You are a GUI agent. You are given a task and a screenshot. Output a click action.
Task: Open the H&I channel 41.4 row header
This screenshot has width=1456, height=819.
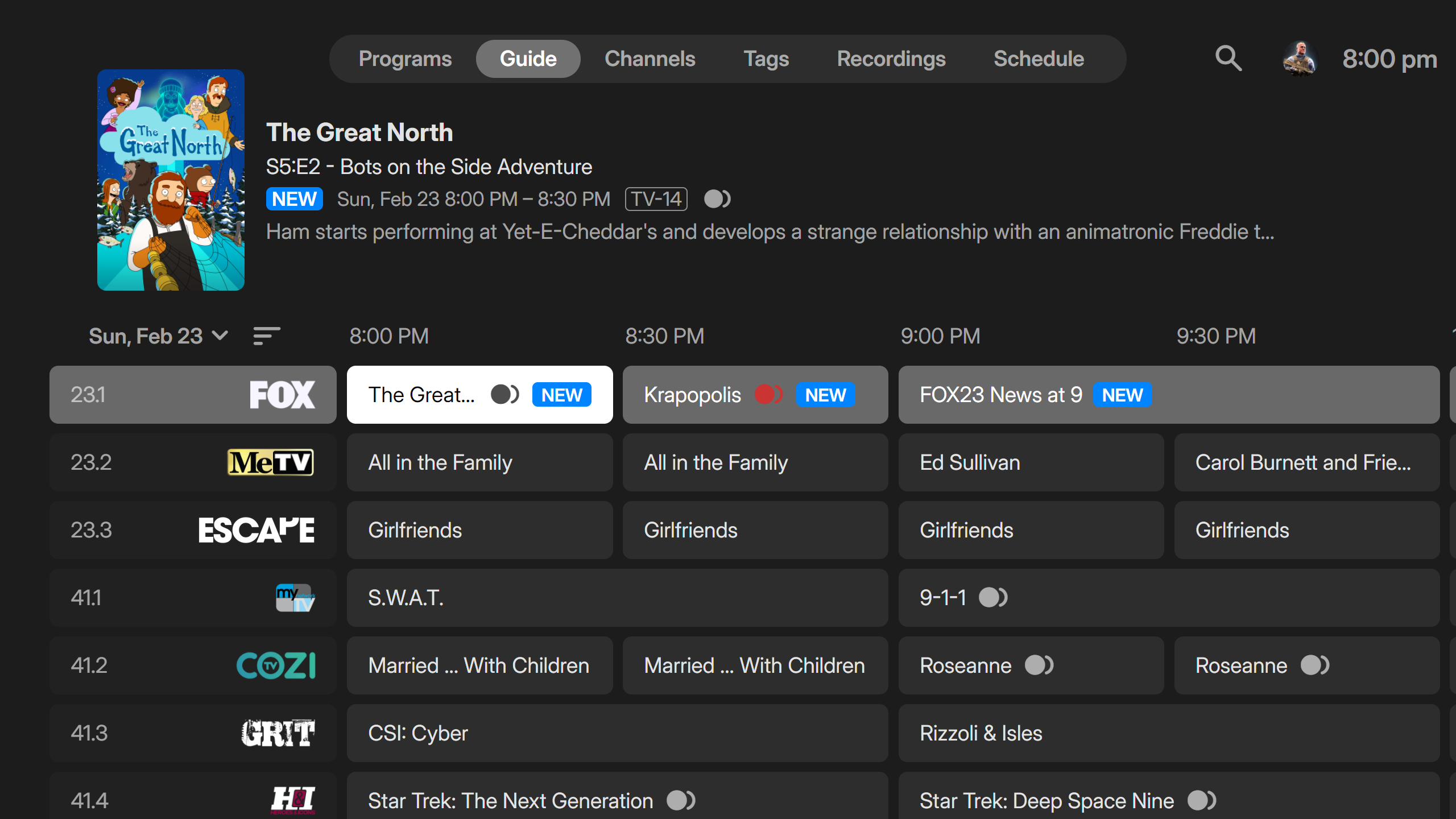pos(192,800)
